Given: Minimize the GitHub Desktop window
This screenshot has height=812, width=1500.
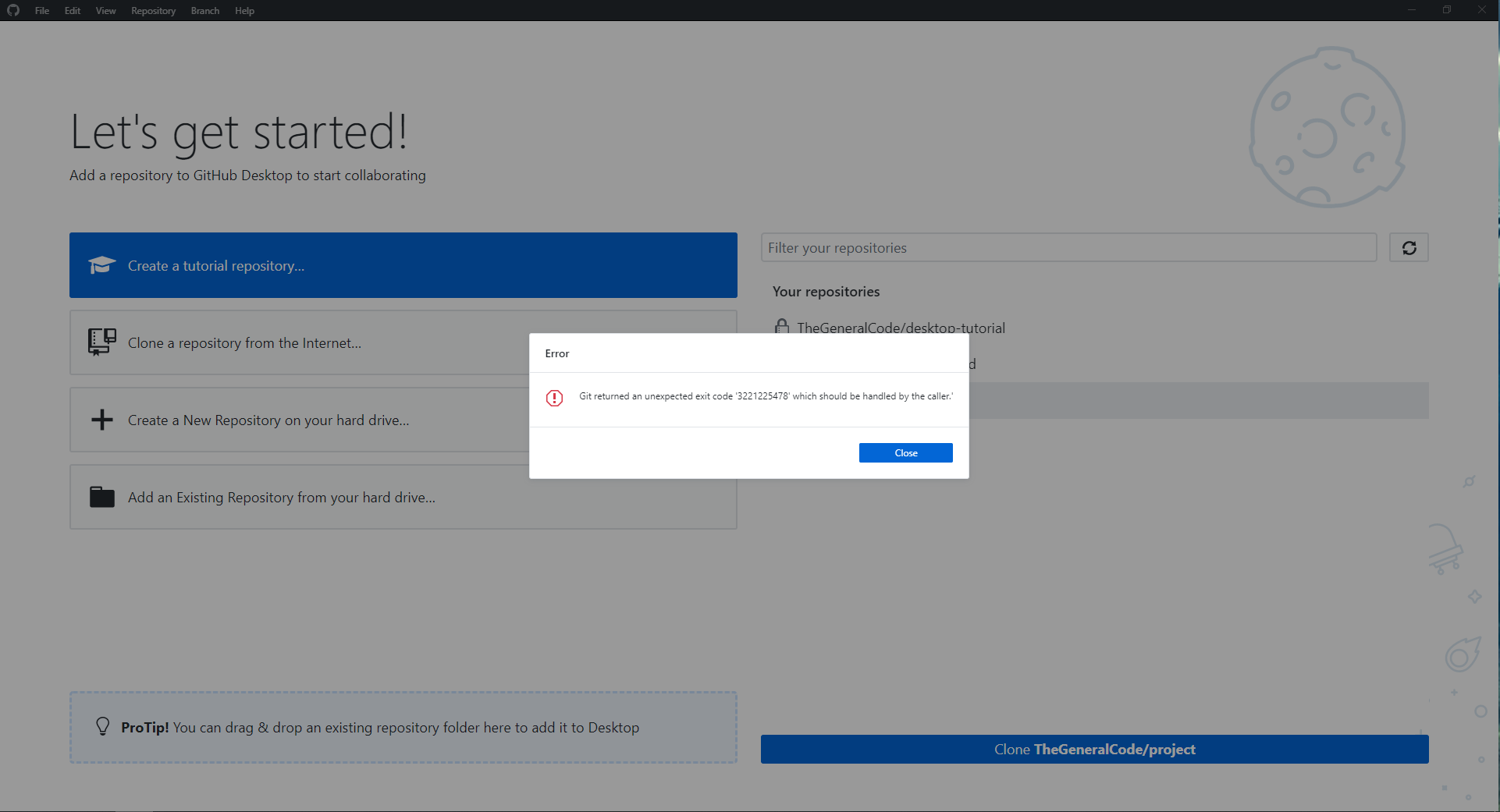Looking at the screenshot, I should 1411,10.
